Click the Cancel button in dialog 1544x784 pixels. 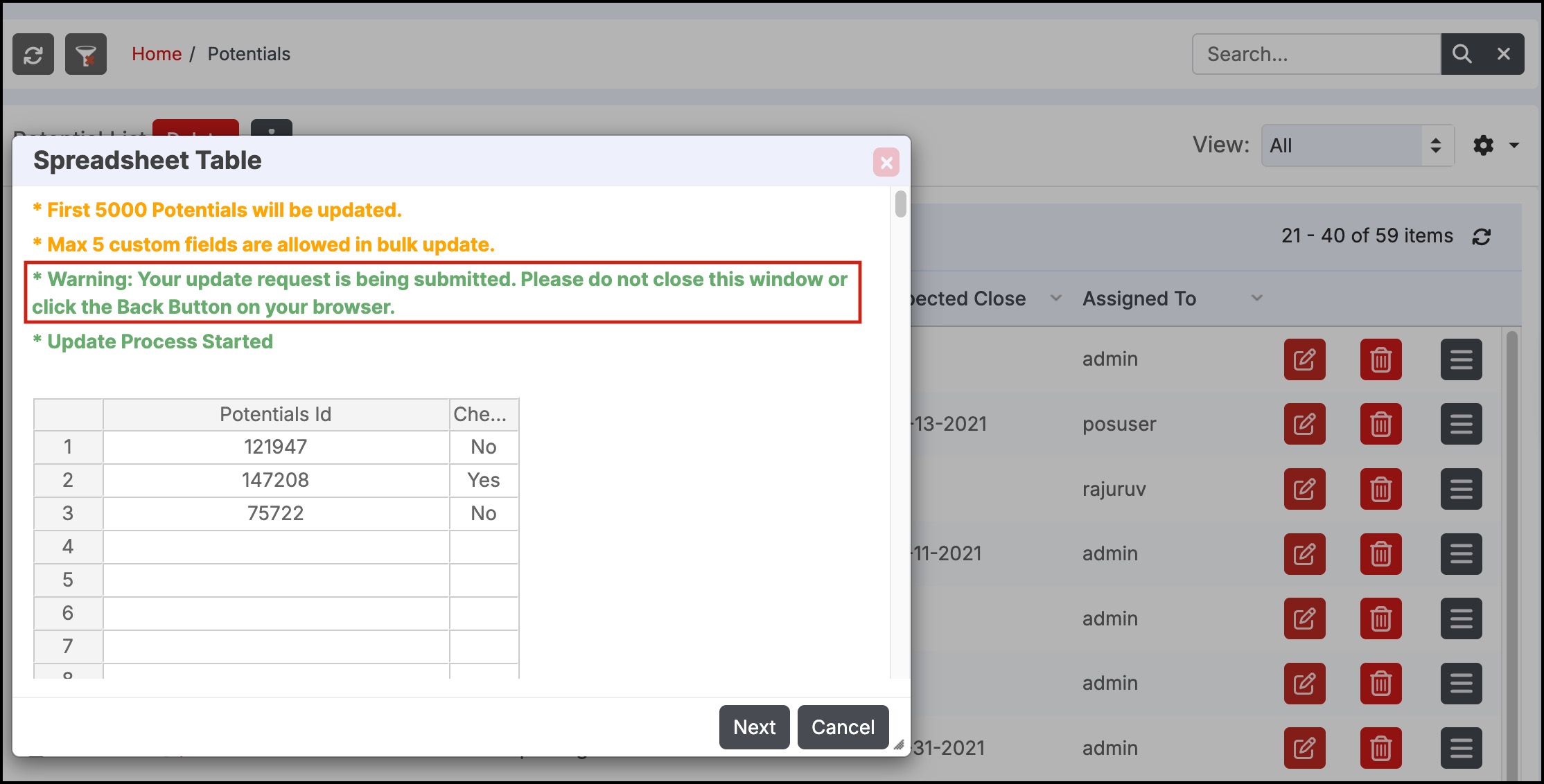pyautogui.click(x=843, y=727)
